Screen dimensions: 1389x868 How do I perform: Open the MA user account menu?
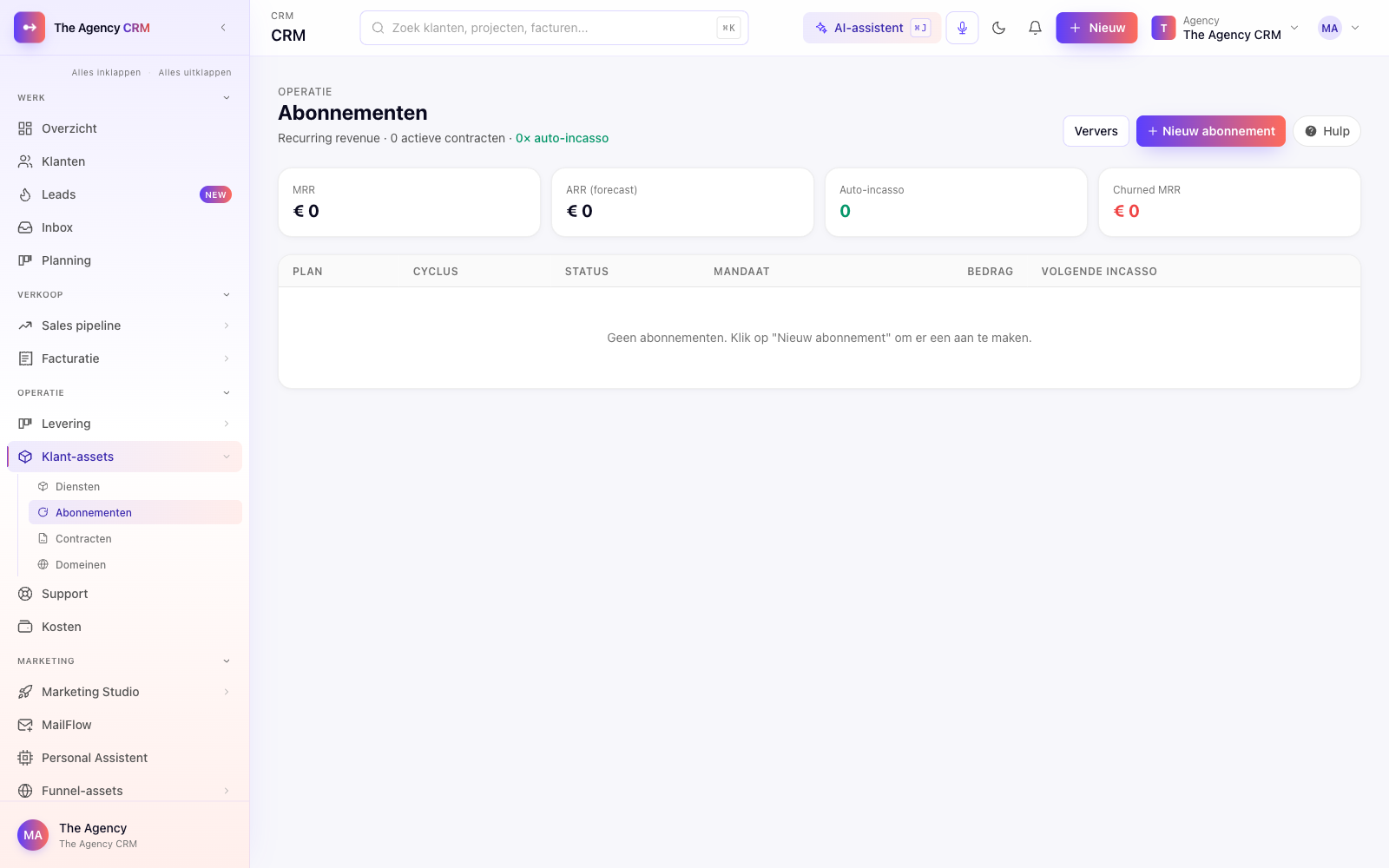pos(1339,28)
